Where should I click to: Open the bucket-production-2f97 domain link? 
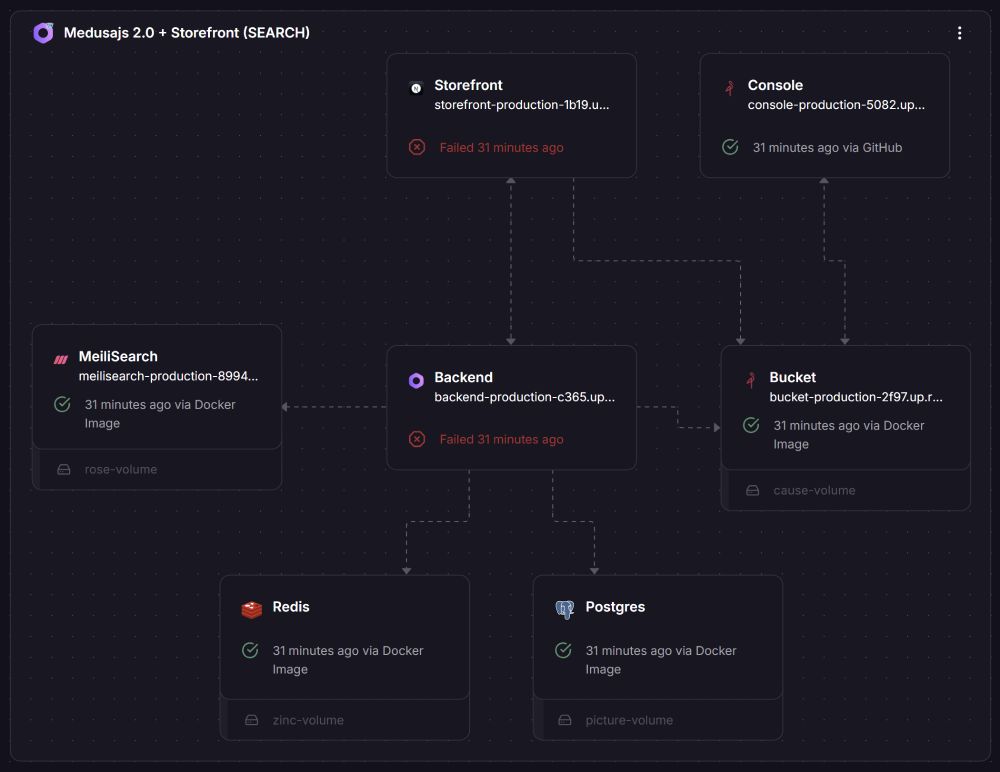[x=856, y=397]
